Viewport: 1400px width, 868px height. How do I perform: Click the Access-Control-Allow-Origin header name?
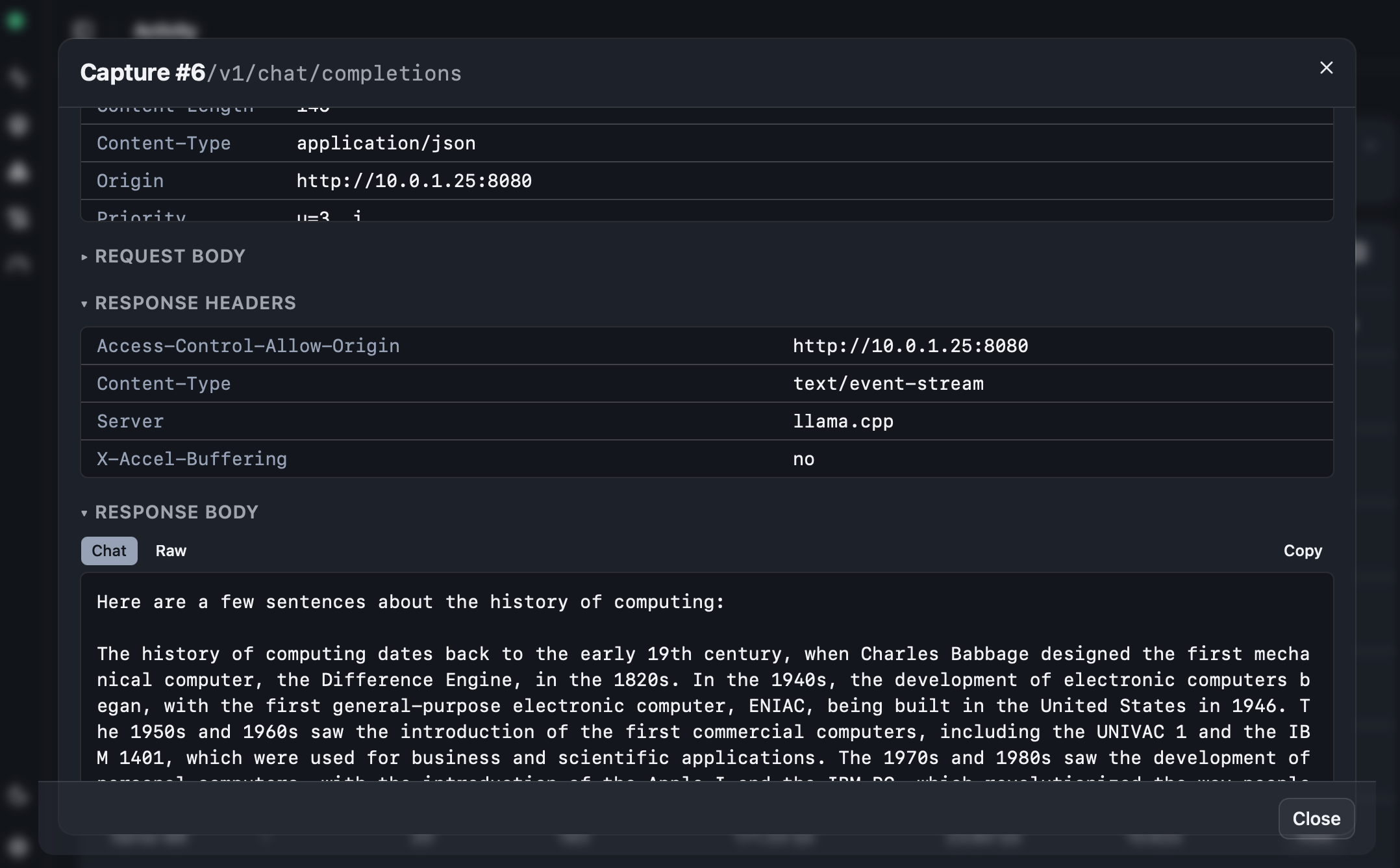(x=248, y=346)
